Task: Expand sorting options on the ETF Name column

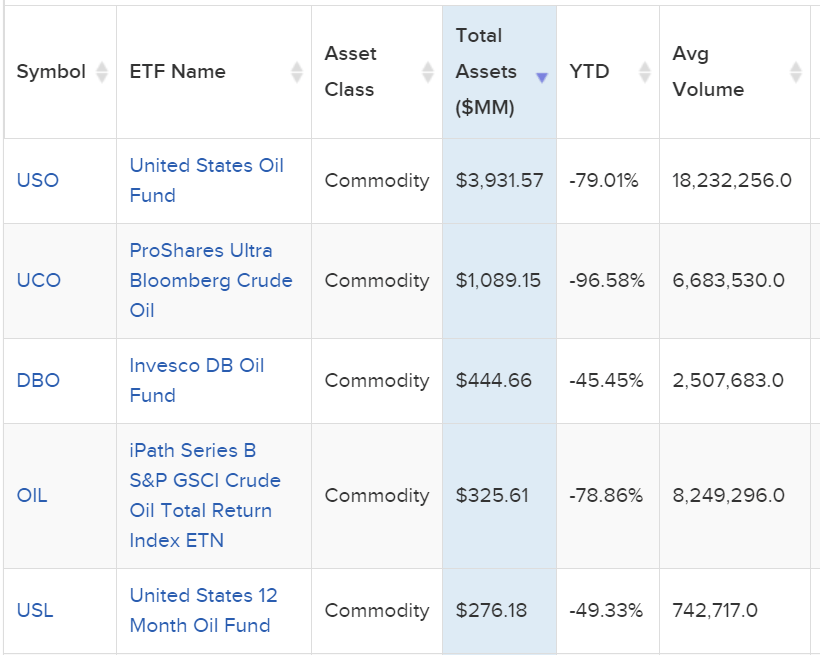Action: [297, 72]
